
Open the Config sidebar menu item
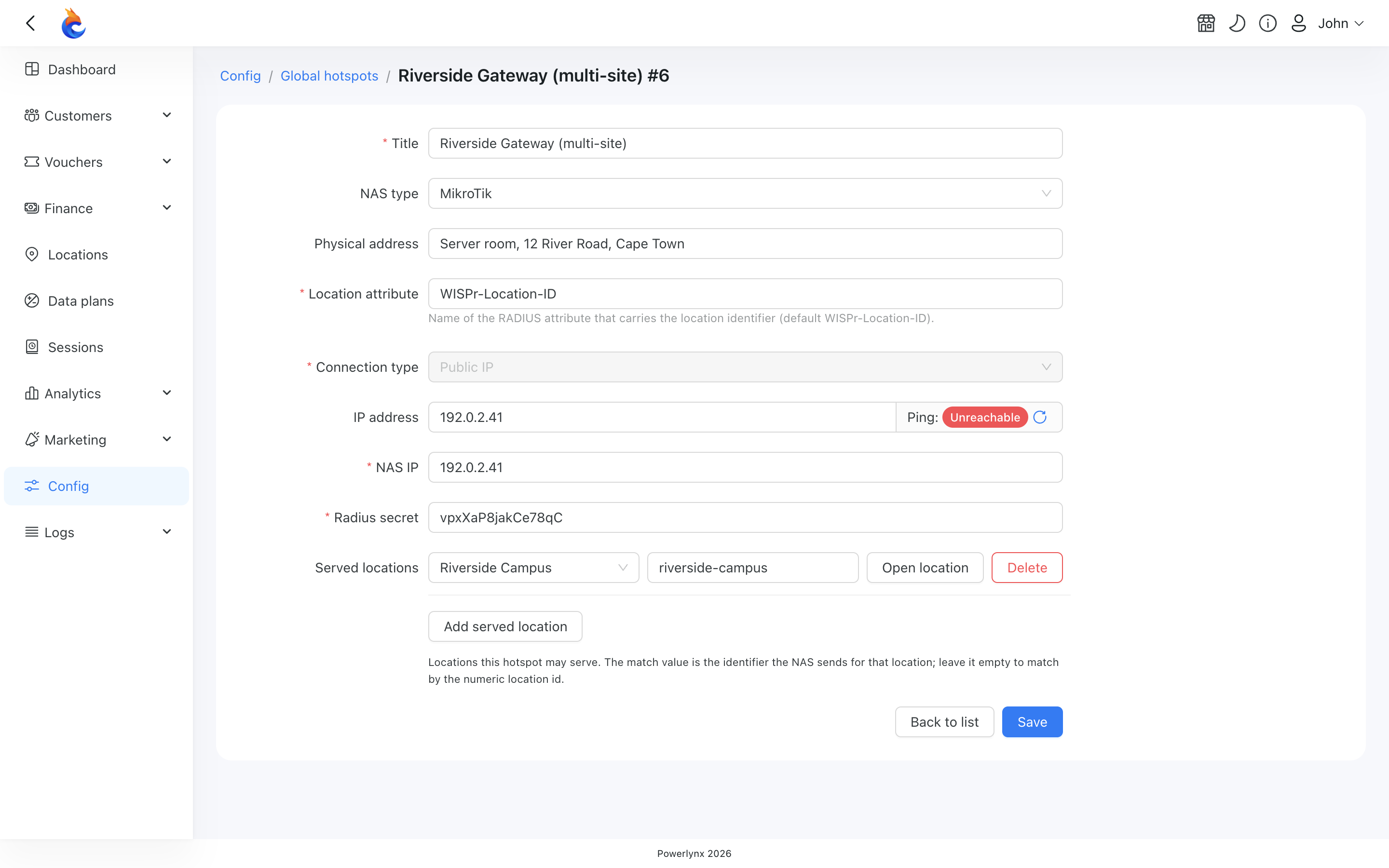96,486
